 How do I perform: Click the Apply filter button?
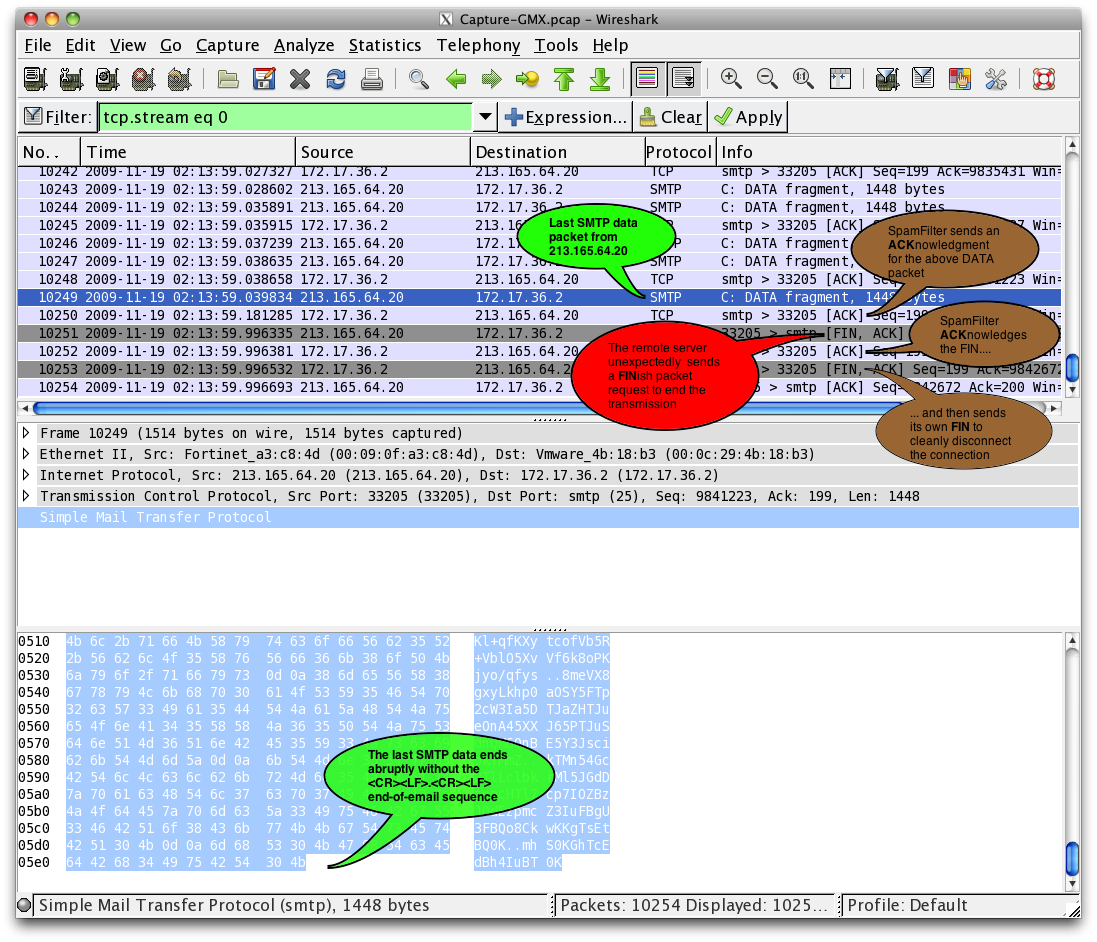pyautogui.click(x=748, y=117)
